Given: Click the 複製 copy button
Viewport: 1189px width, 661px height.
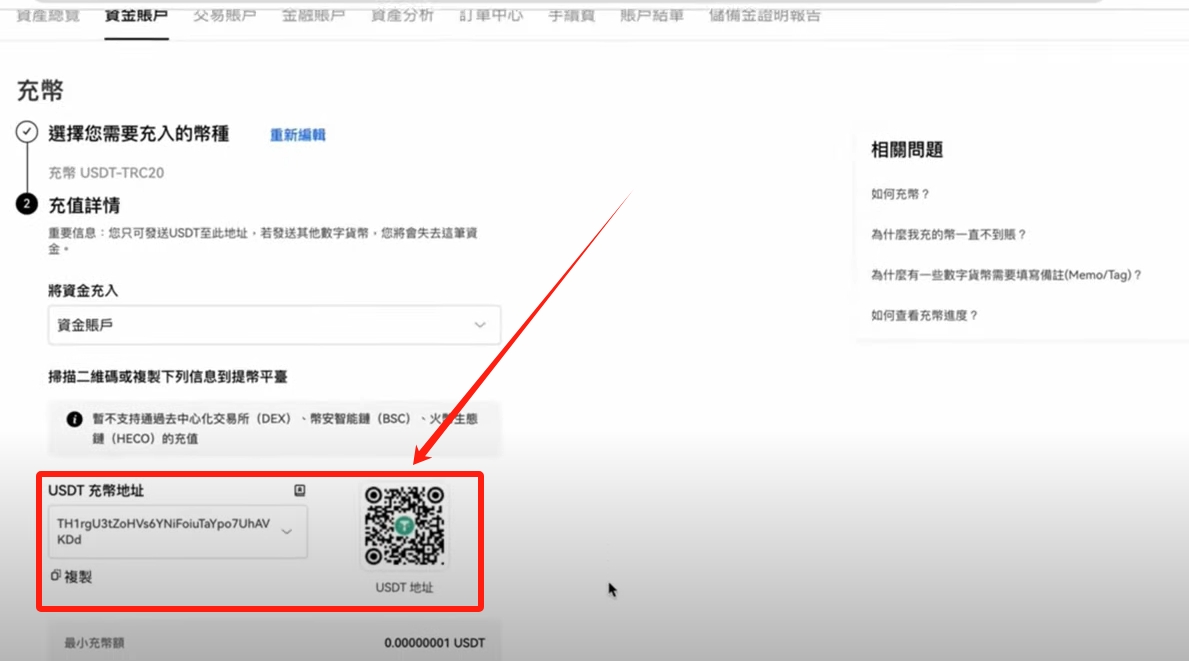Looking at the screenshot, I should point(71,577).
